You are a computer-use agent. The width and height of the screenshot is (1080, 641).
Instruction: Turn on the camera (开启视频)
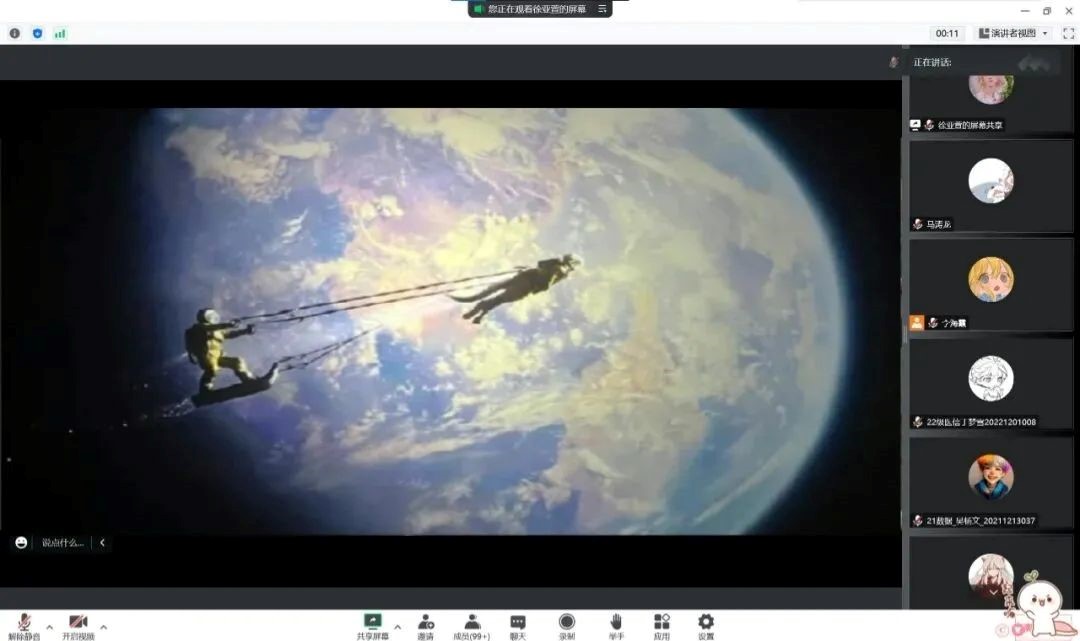79,626
